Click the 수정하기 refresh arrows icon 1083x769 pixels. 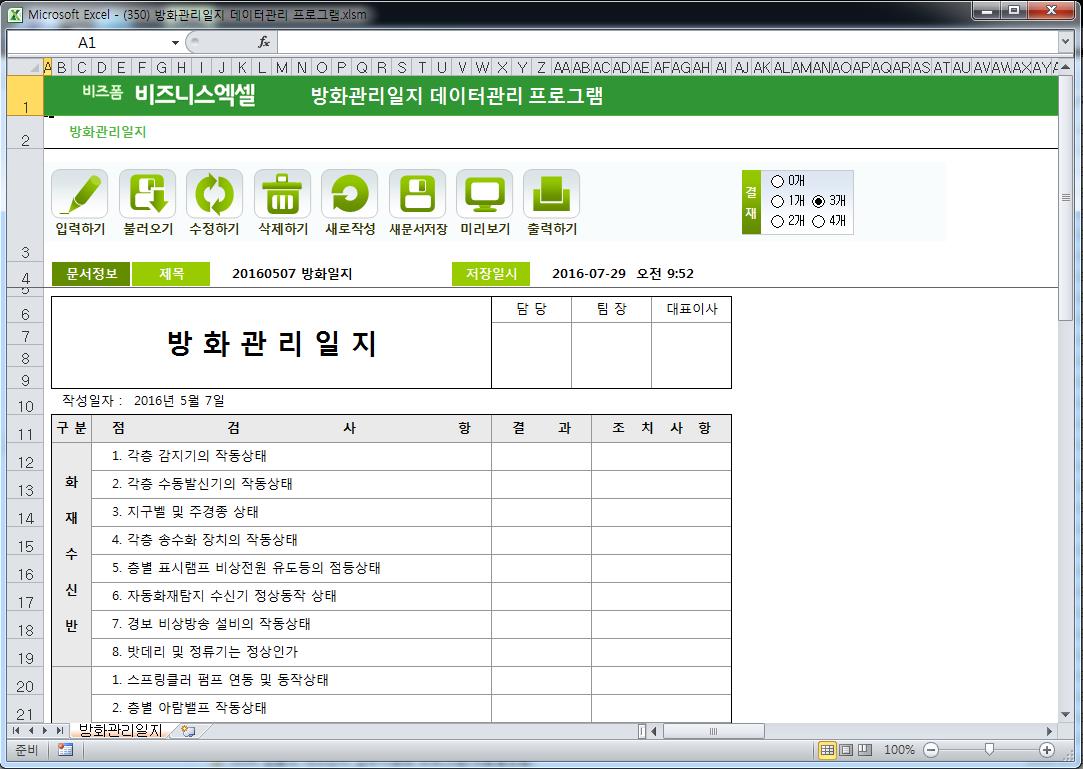tap(214, 194)
